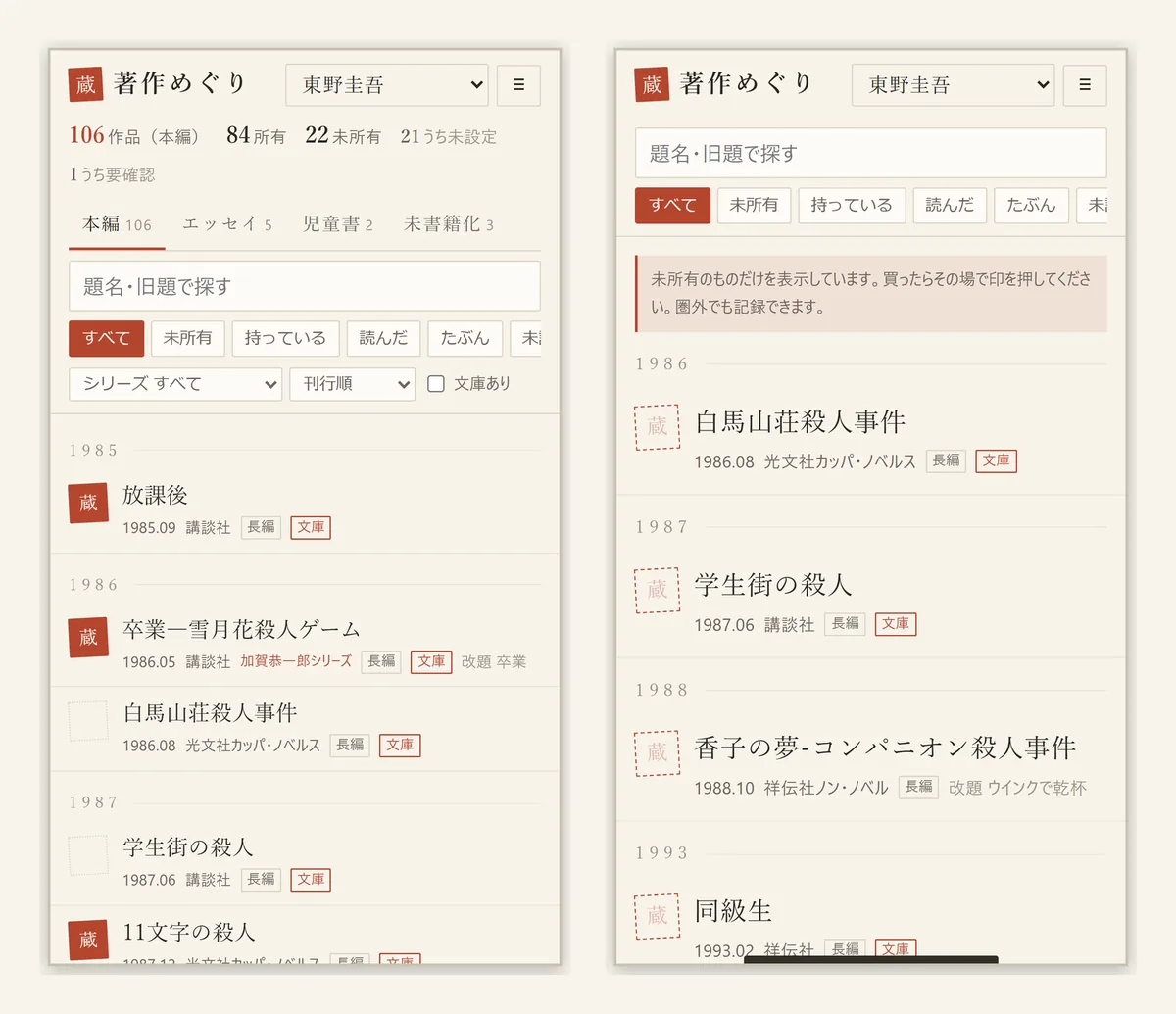Click 改題 ウインクで乾杯 note
1176x1014 pixels.
[1017, 788]
